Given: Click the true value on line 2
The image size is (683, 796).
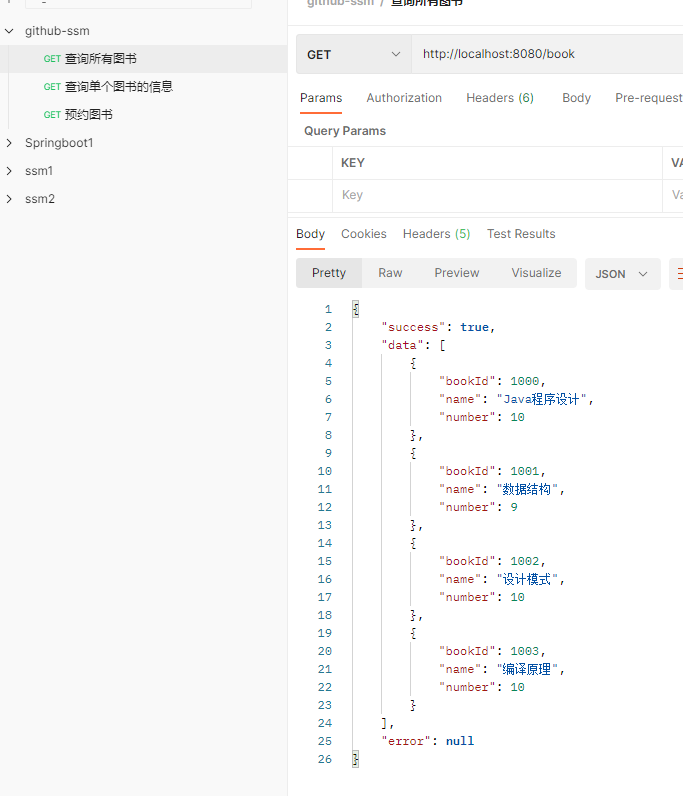Looking at the screenshot, I should (474, 327).
